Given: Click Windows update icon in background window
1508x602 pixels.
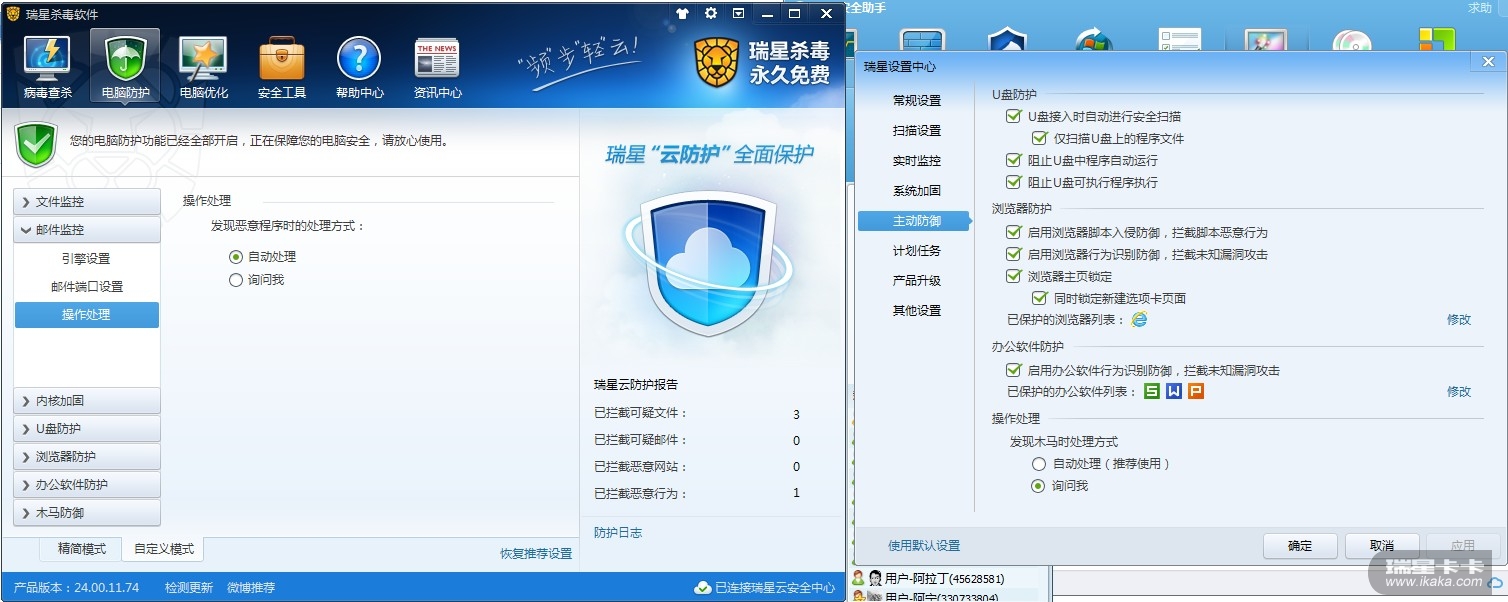Looking at the screenshot, I should click(1094, 40).
